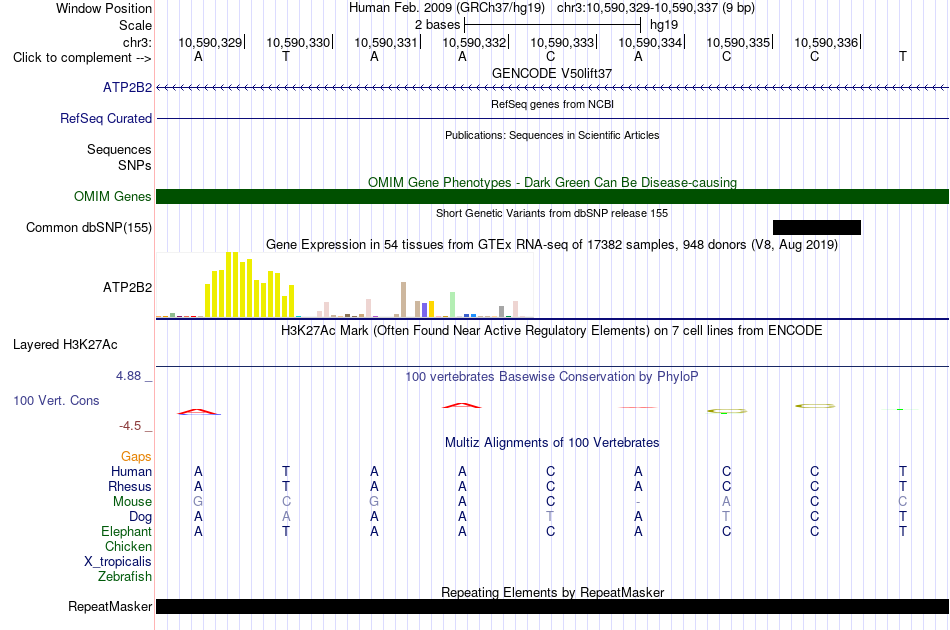Click the hg19 label beside the scale bar
950x630 pixels.
663,25
